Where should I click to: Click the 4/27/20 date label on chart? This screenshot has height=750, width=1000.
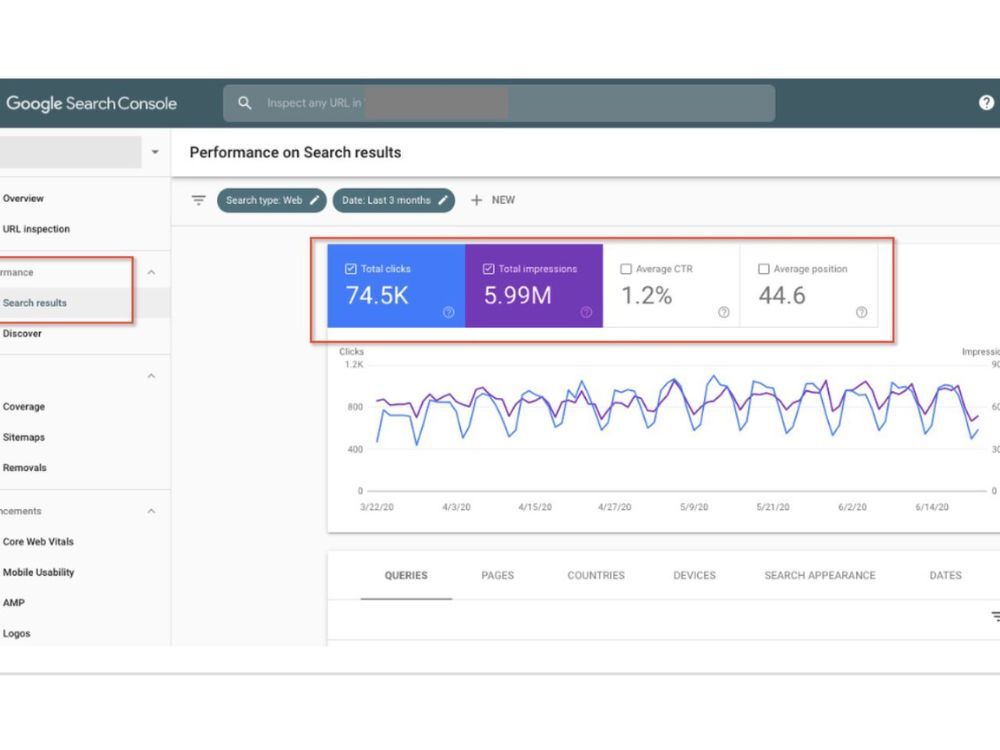(x=614, y=507)
